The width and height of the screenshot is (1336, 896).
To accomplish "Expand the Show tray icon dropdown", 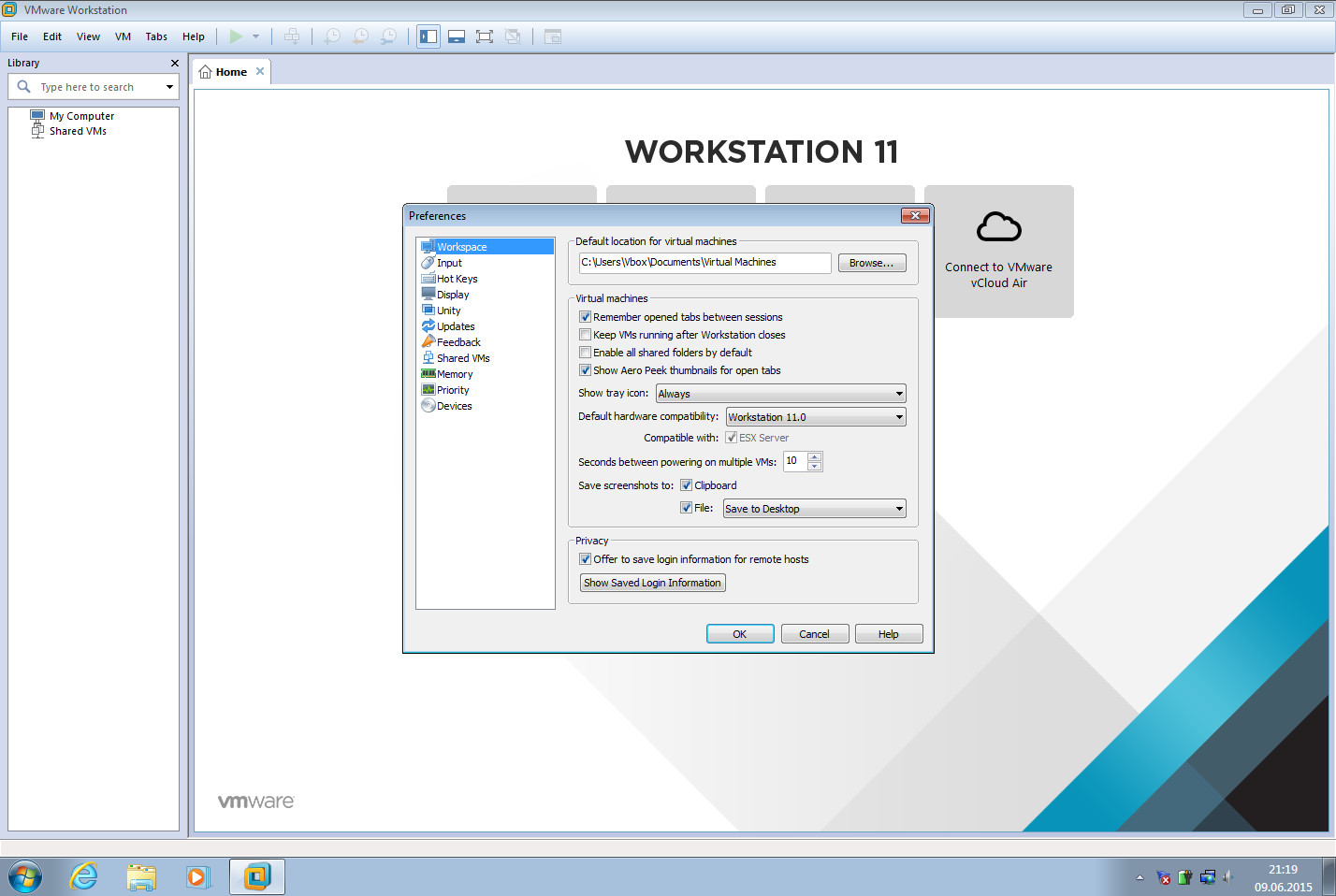I will pyautogui.click(x=781, y=394).
